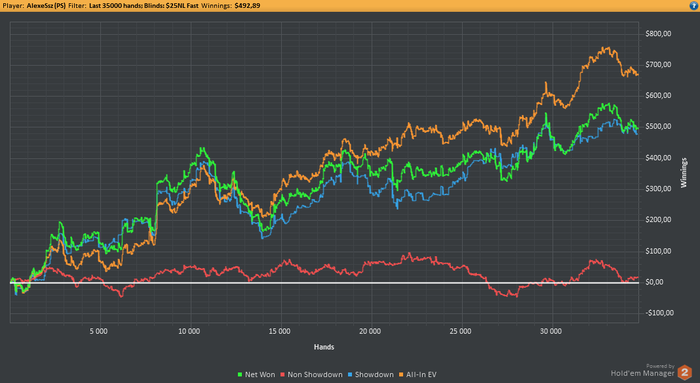Click the $400,00 axis label
Screen dimensions: 700x383
pyautogui.click(x=658, y=158)
